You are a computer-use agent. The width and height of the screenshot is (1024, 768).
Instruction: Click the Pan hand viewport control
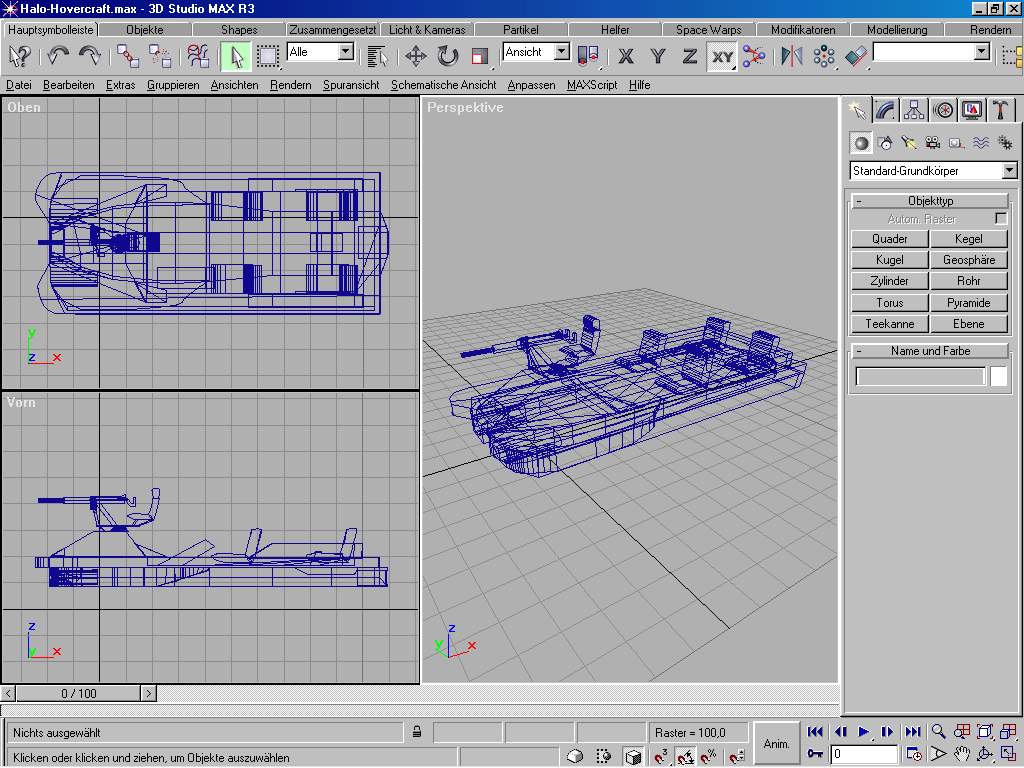tap(962, 754)
